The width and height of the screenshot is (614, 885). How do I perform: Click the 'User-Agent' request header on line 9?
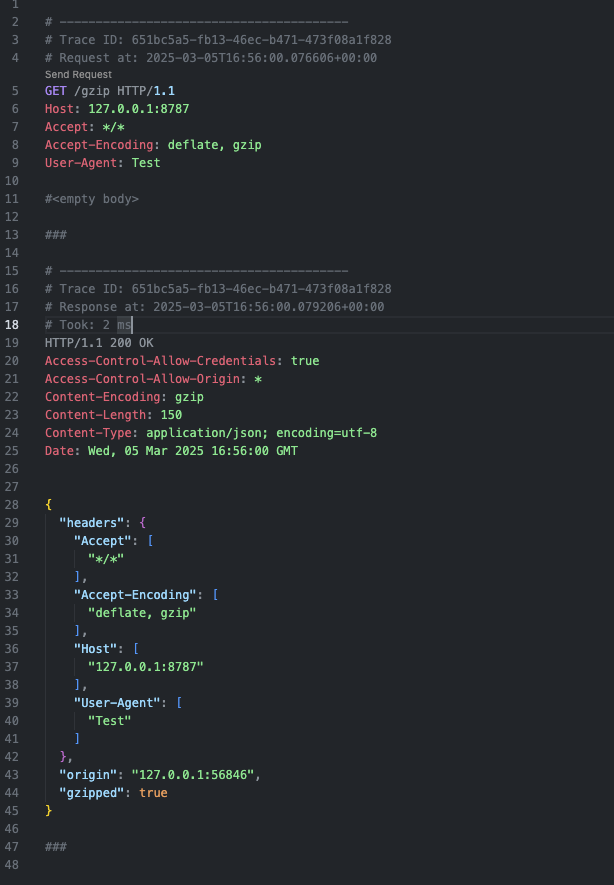81,163
